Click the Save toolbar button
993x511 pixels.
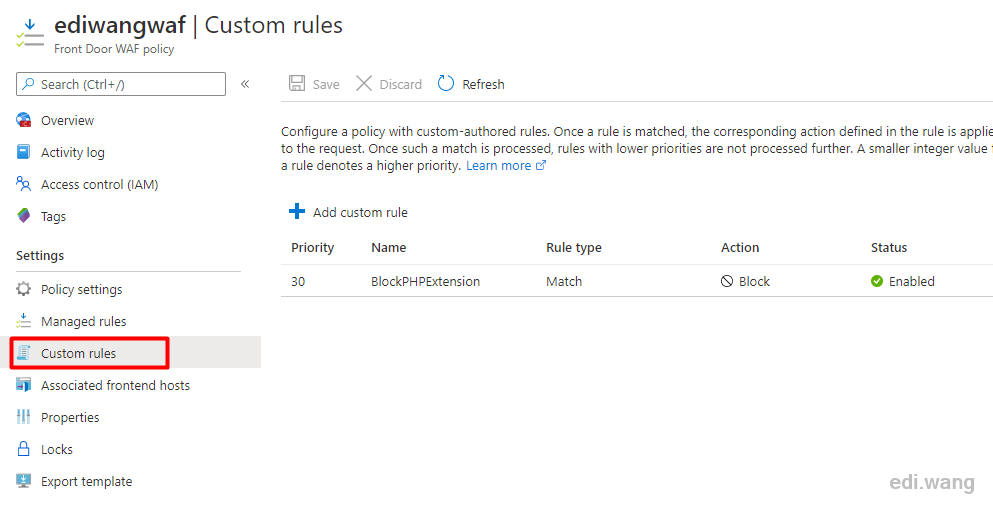click(314, 84)
